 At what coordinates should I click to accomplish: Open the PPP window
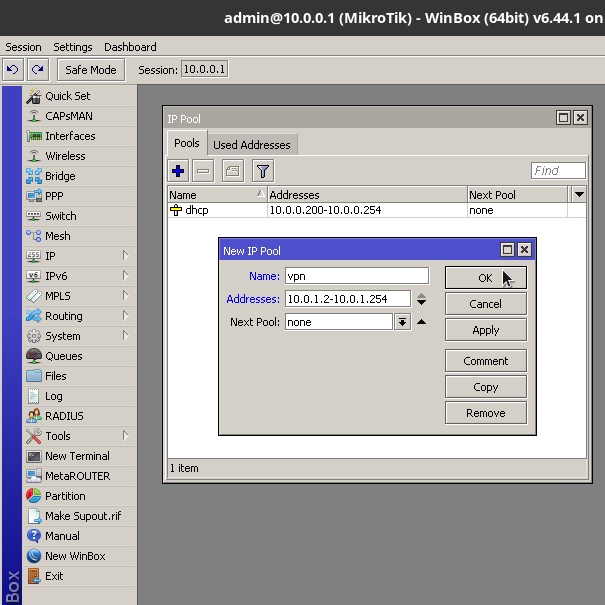coord(80,196)
